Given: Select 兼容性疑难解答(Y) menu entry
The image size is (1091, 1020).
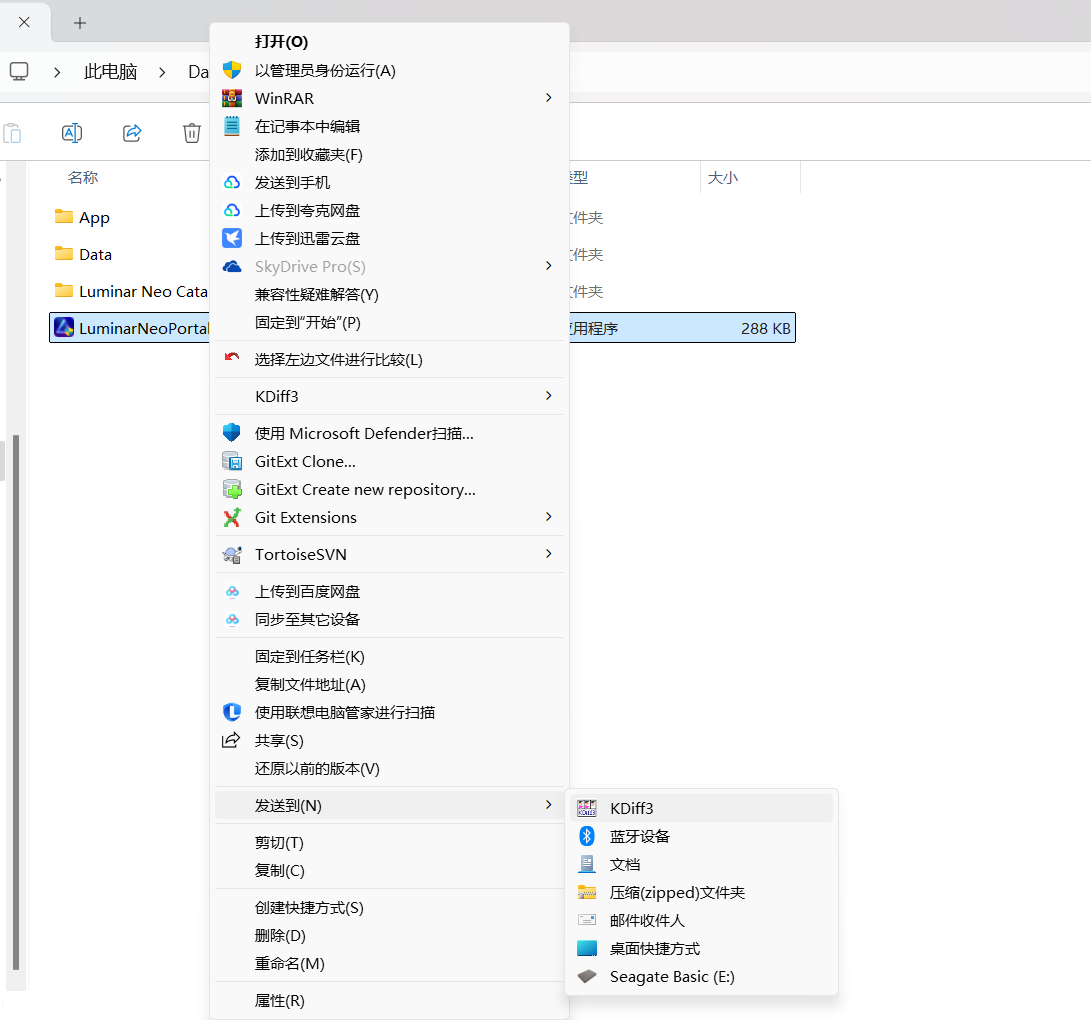Looking at the screenshot, I should point(389,294).
